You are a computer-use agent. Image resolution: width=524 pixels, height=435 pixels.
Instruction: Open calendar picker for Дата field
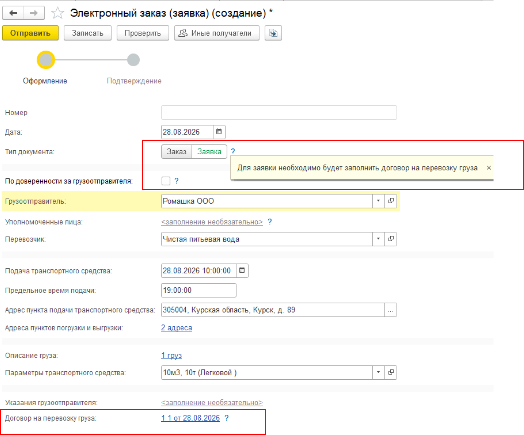219,132
